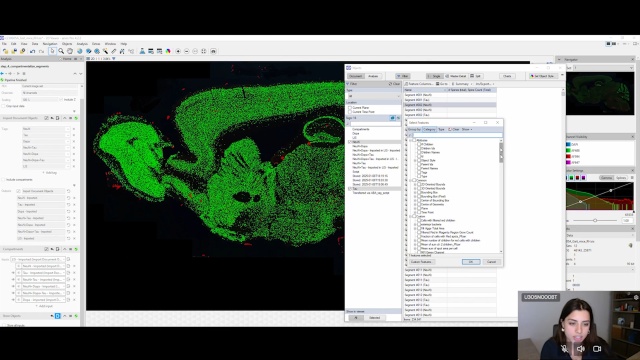Select the pointer selection tool in toolbar
640x360 pixels.
(x=52, y=51)
